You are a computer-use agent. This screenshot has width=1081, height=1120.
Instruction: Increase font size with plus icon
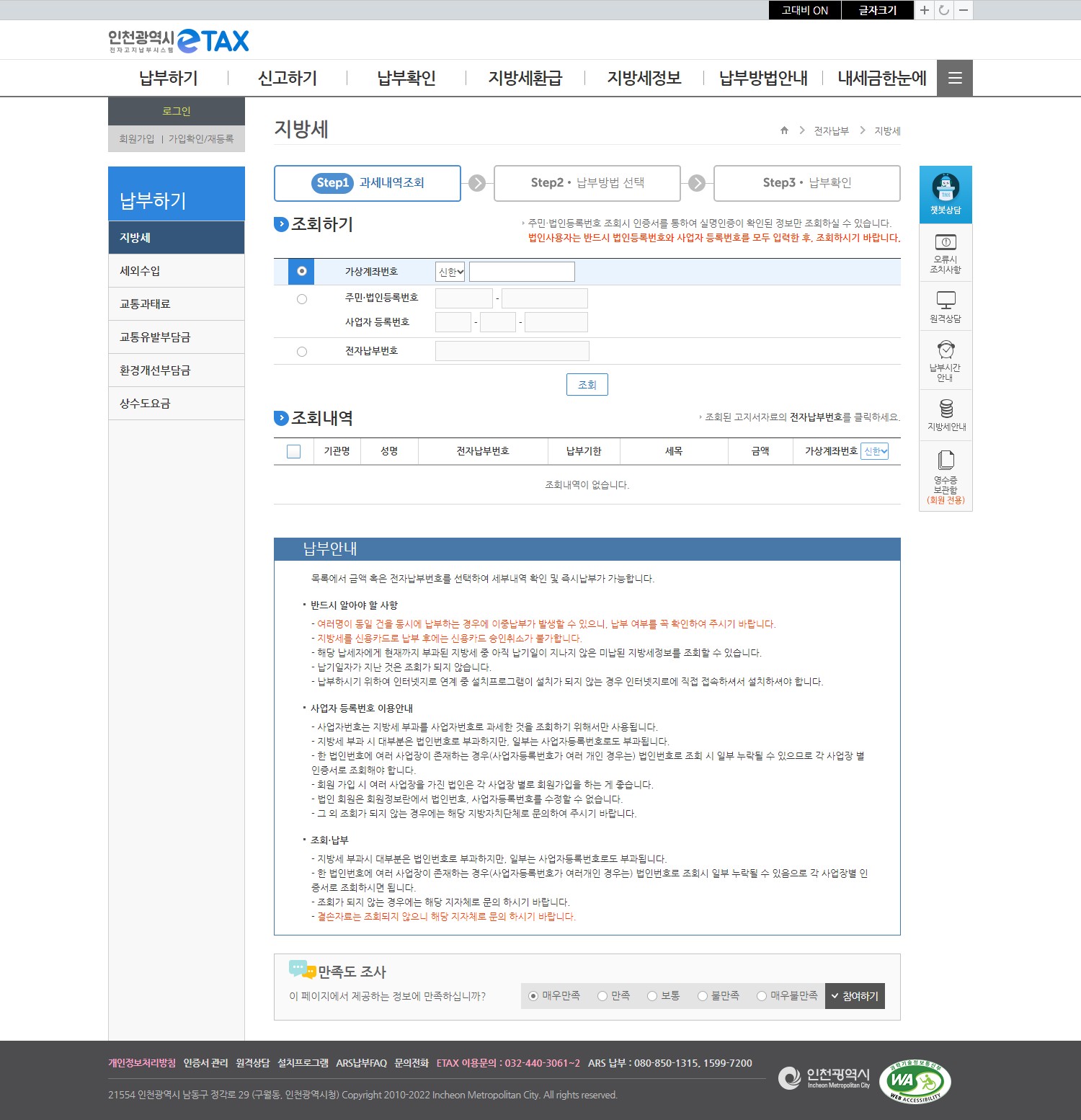pos(924,10)
